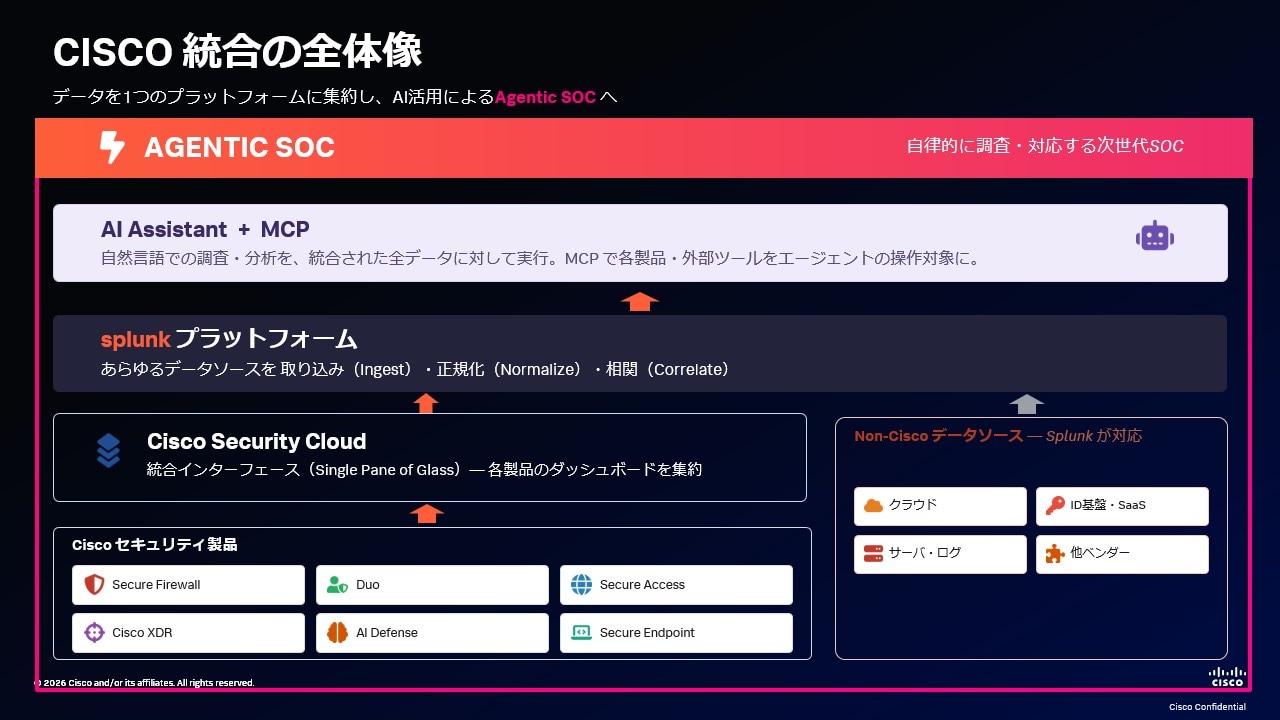
Task: Click the slide title CISCO 統合の全体像
Action: pos(237,51)
